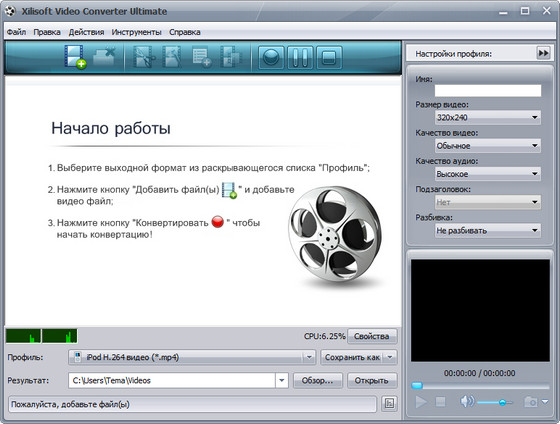Open the Обычное video quality dropdown

click(488, 145)
